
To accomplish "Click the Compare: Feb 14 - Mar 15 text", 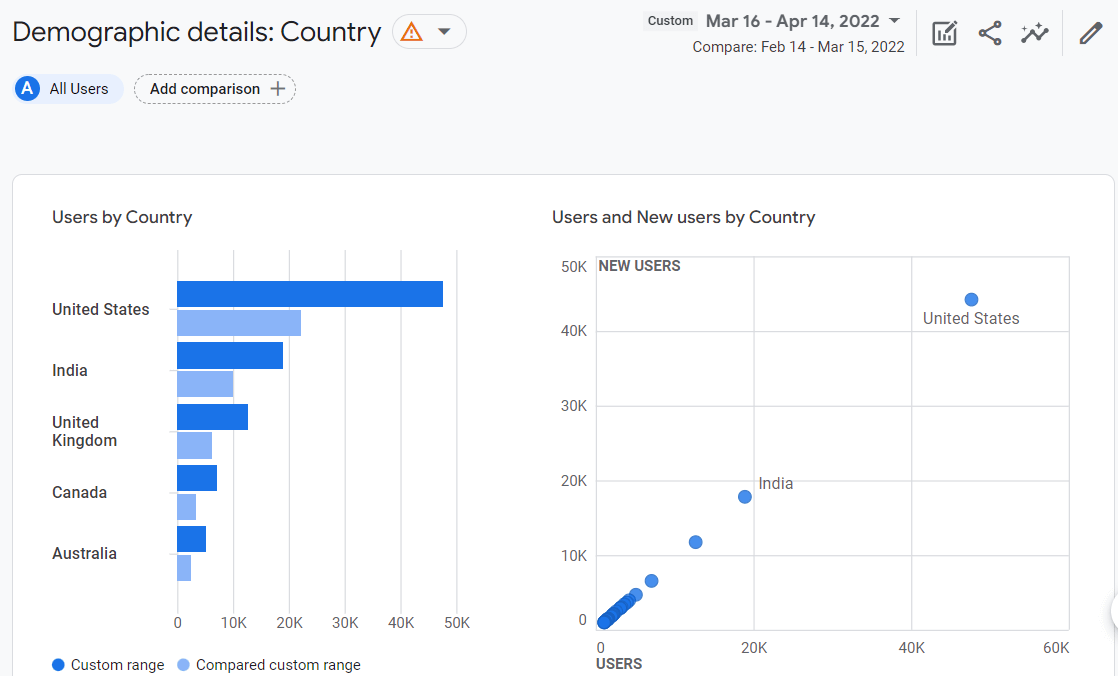I will click(798, 47).
